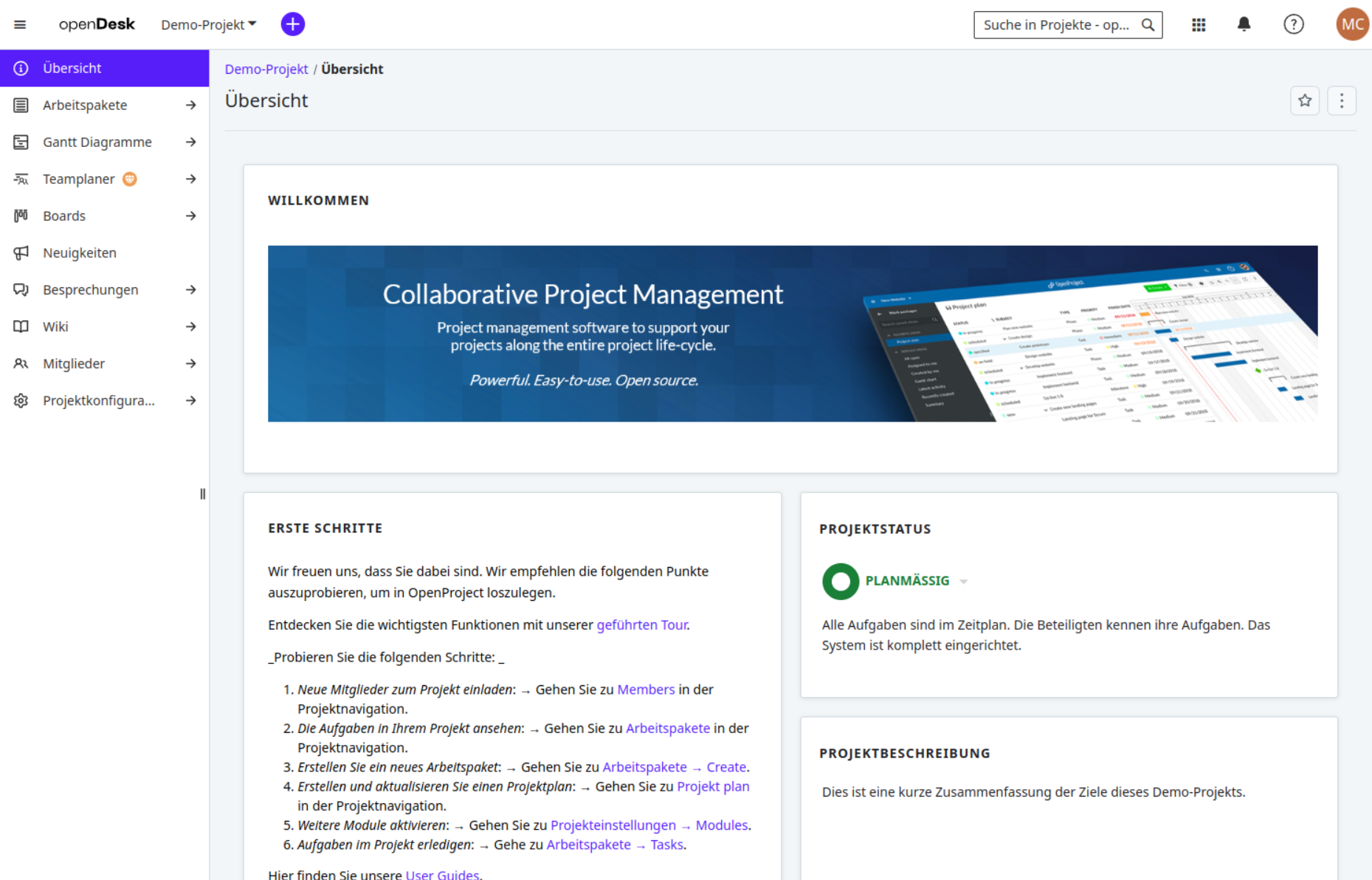The width and height of the screenshot is (1372, 880).
Task: Expand the Gantt Diagramme submenu arrow
Action: pyautogui.click(x=191, y=142)
